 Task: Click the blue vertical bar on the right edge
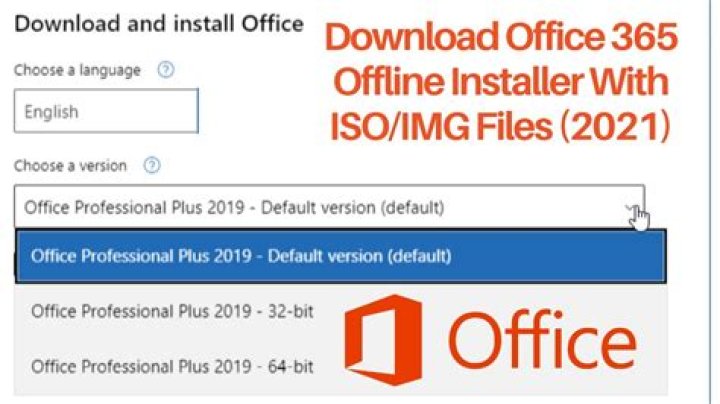711,300
